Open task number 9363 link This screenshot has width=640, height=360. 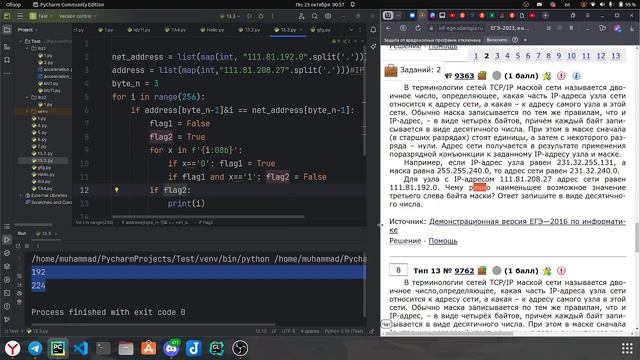(464, 76)
